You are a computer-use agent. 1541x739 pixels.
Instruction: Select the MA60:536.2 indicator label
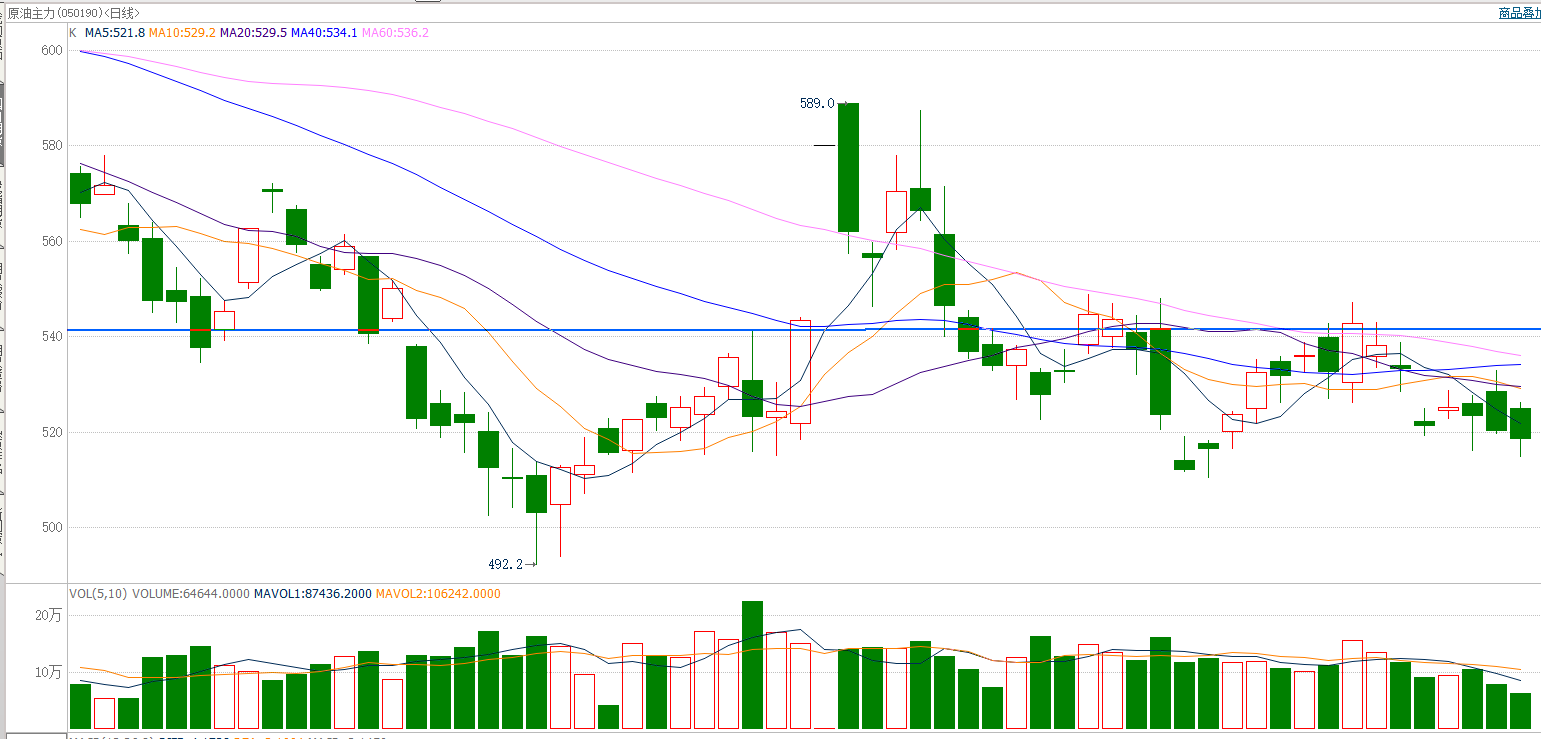[x=395, y=33]
